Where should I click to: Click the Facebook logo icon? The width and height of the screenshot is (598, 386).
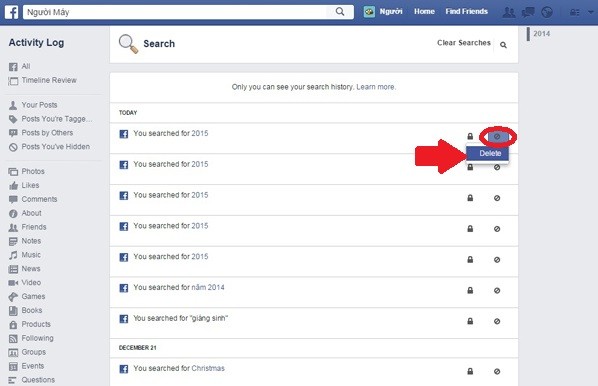click(x=11, y=12)
